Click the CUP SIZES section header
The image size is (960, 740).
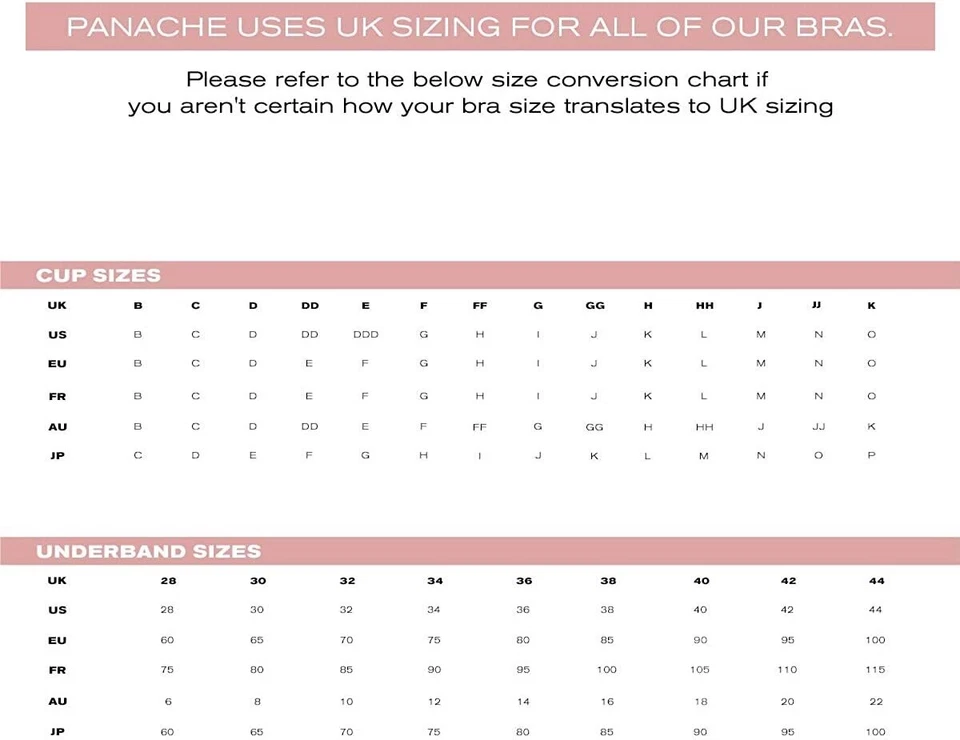[98, 276]
